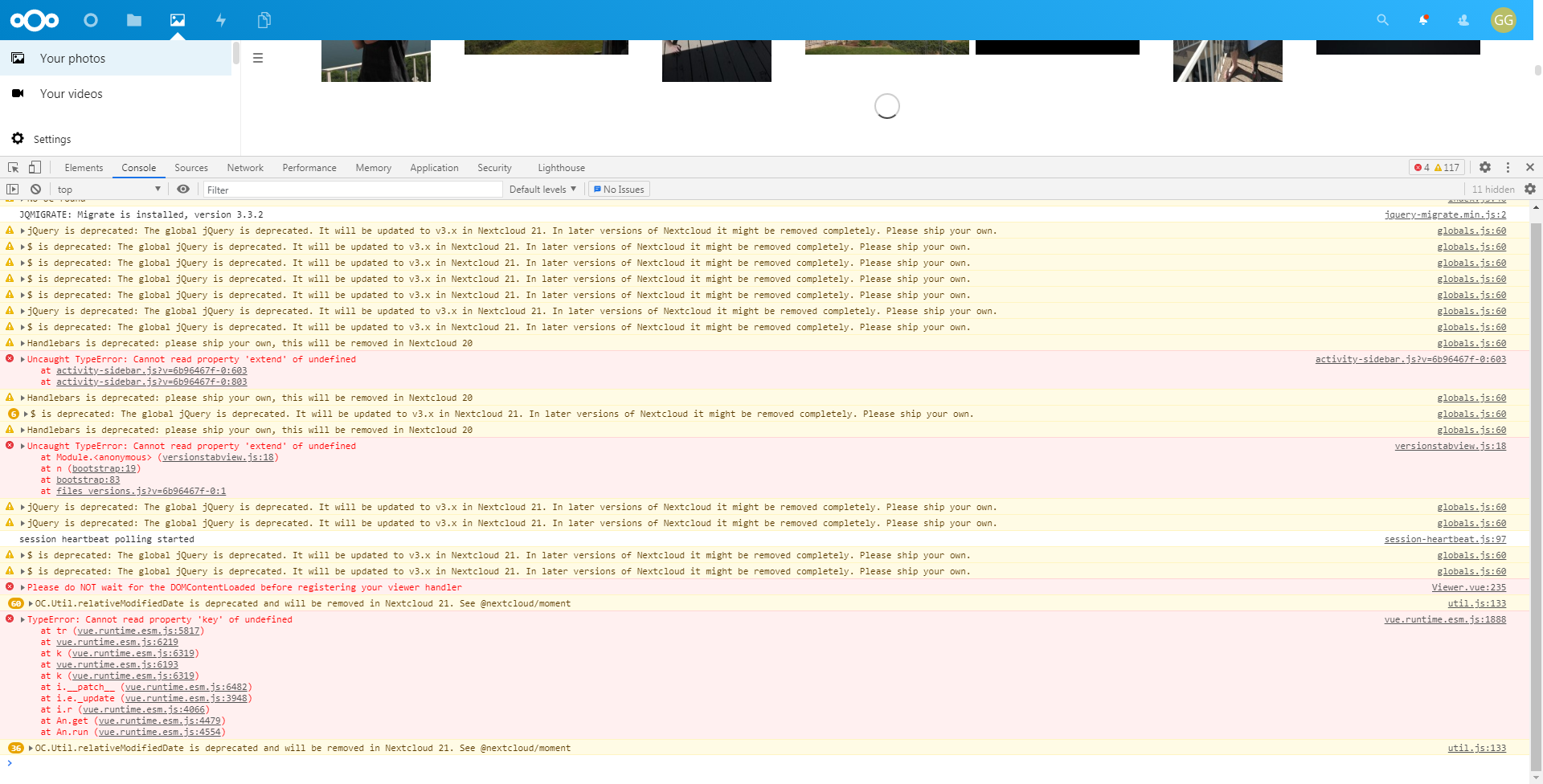Open the contacts menu icon
The height and width of the screenshot is (784, 1543).
(1463, 20)
